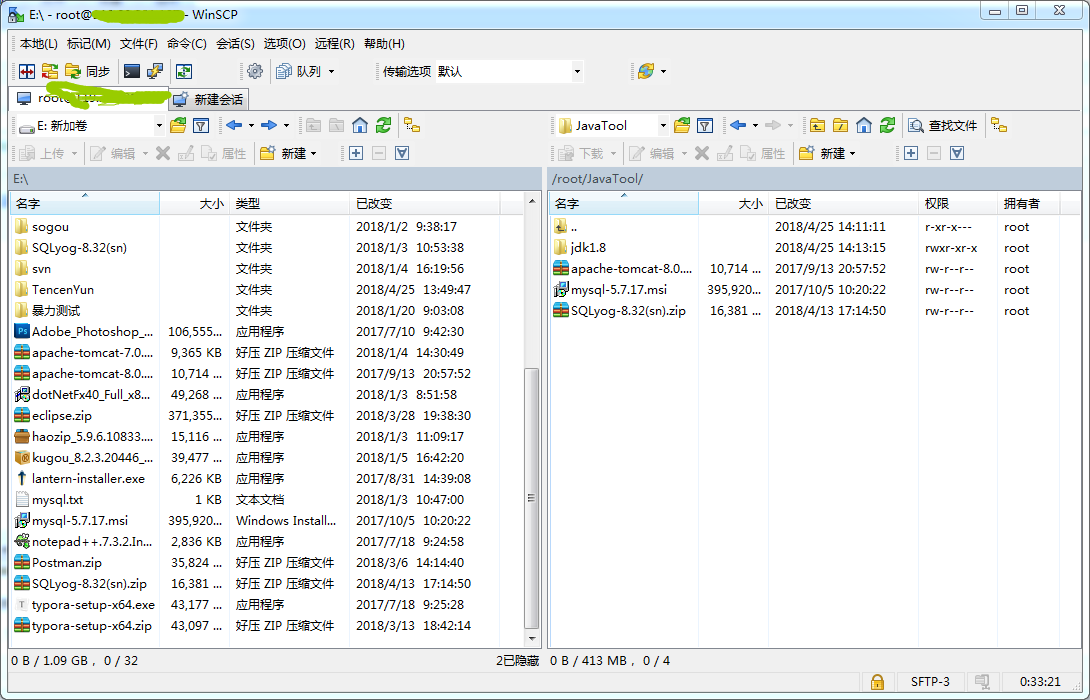1090x700 pixels.
Task: Open the 会话(S) menu
Action: [235, 44]
